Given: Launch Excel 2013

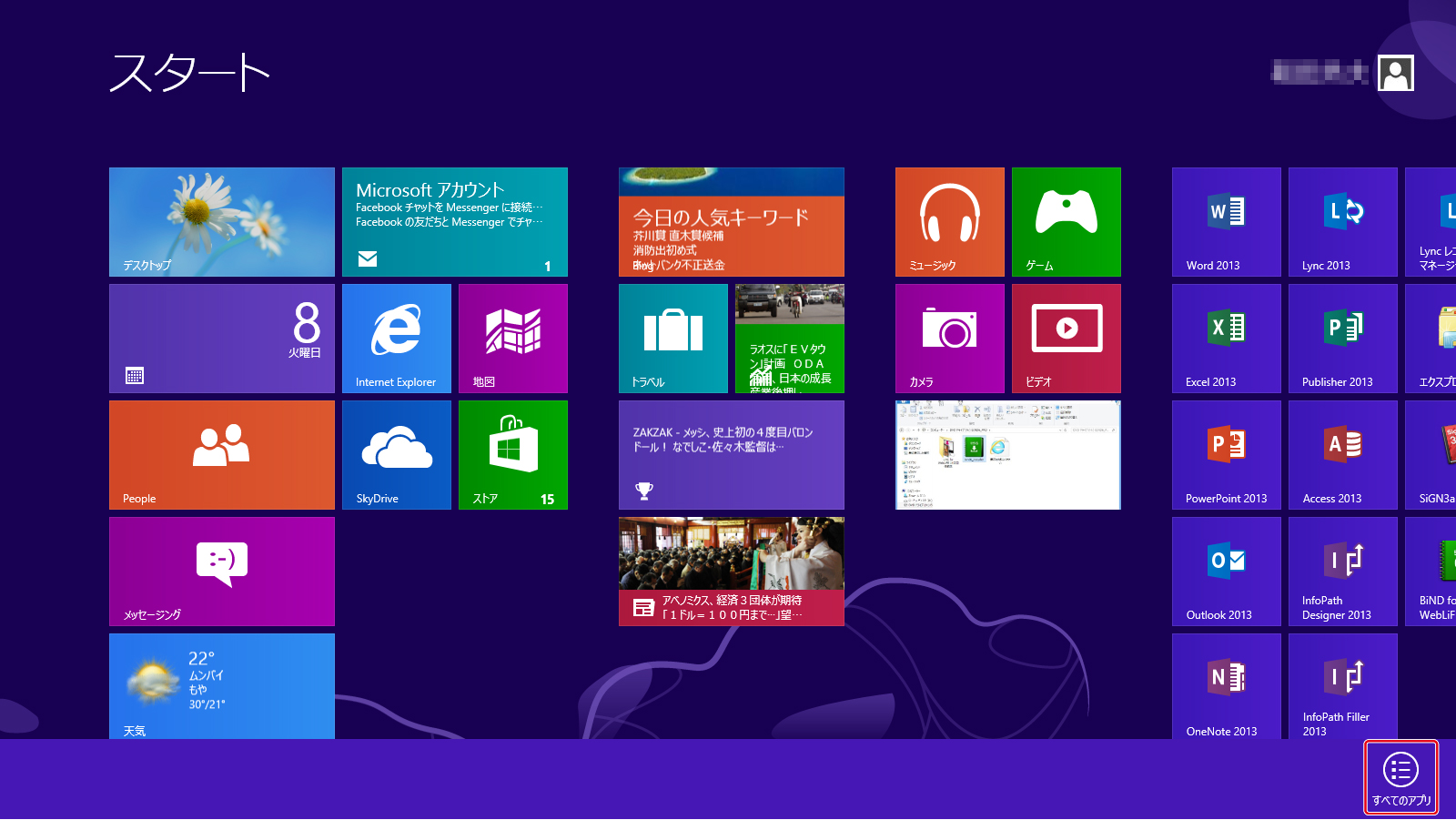Looking at the screenshot, I should [1227, 339].
